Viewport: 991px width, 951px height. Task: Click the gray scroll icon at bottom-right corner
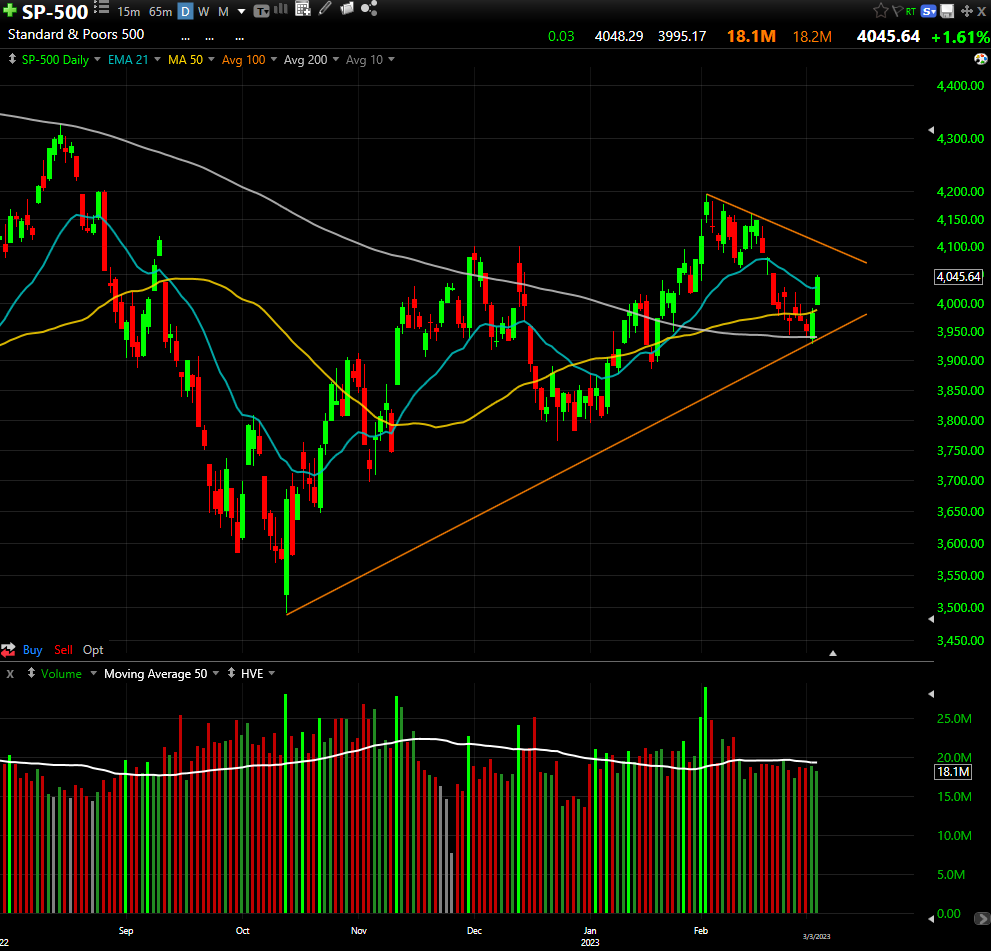tap(982, 918)
